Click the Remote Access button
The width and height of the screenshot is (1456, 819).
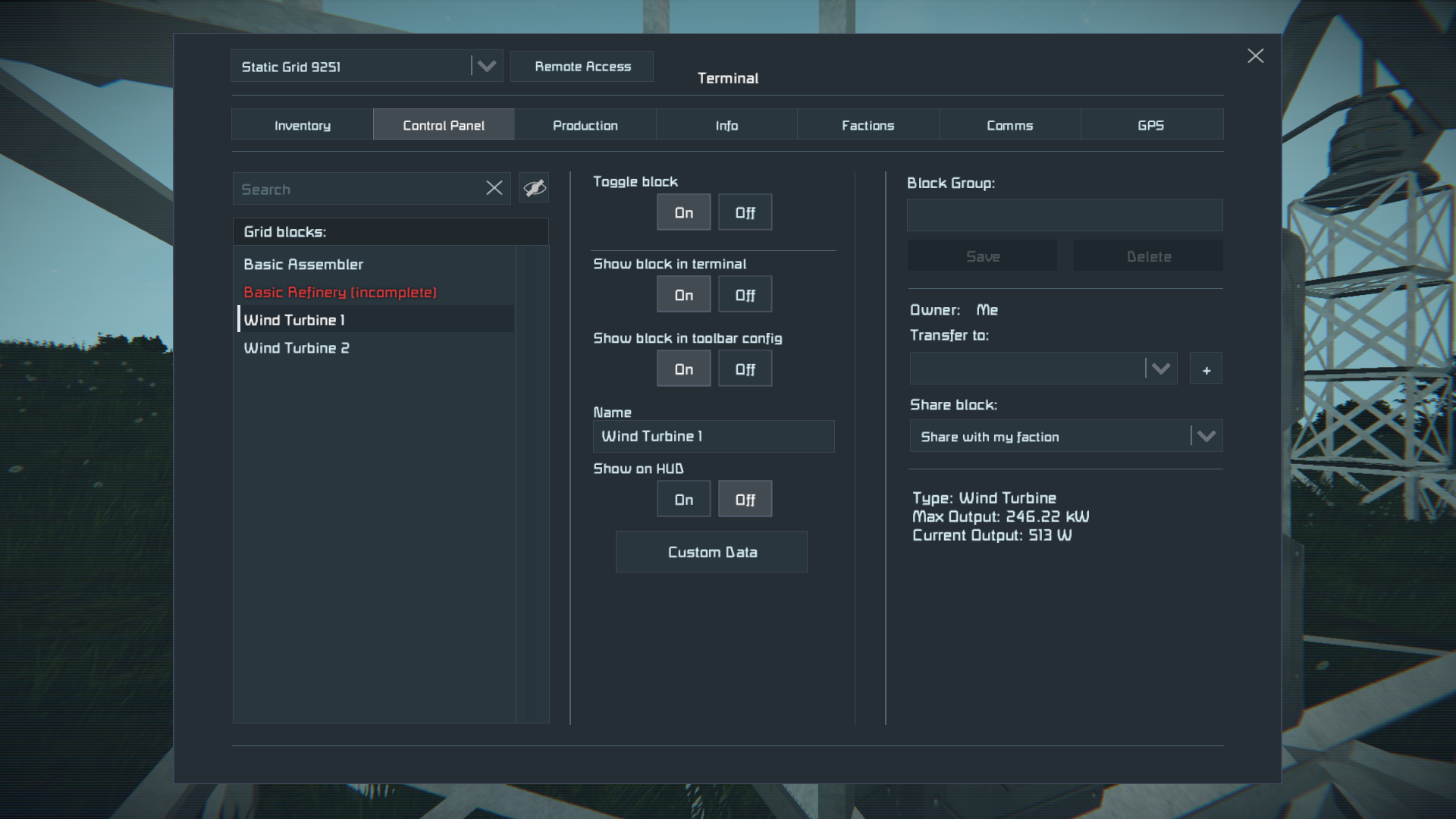(x=582, y=67)
